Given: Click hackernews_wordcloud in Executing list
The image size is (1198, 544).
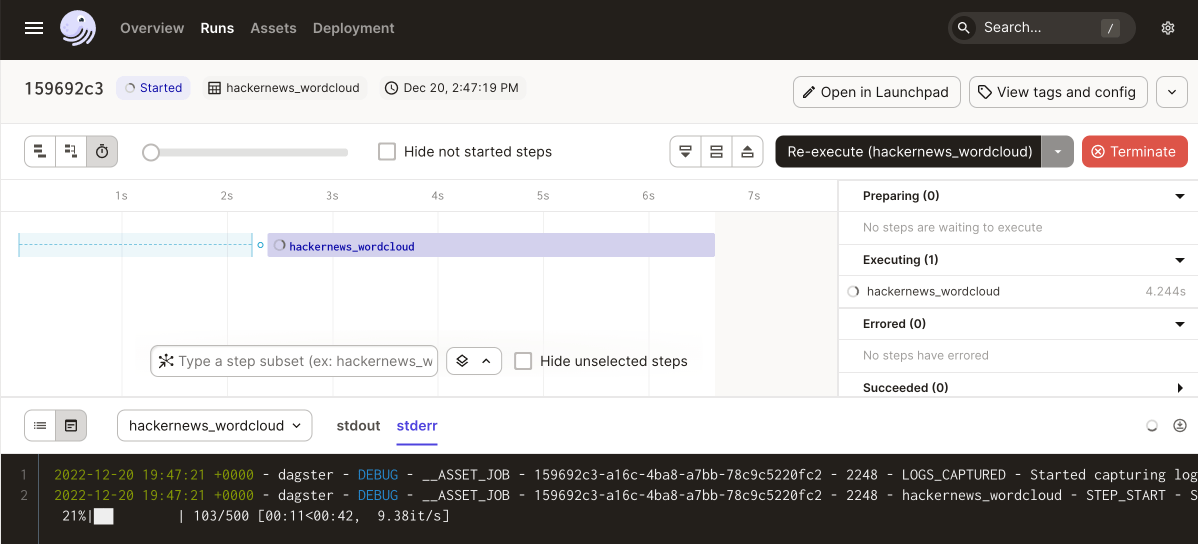Looking at the screenshot, I should (933, 291).
